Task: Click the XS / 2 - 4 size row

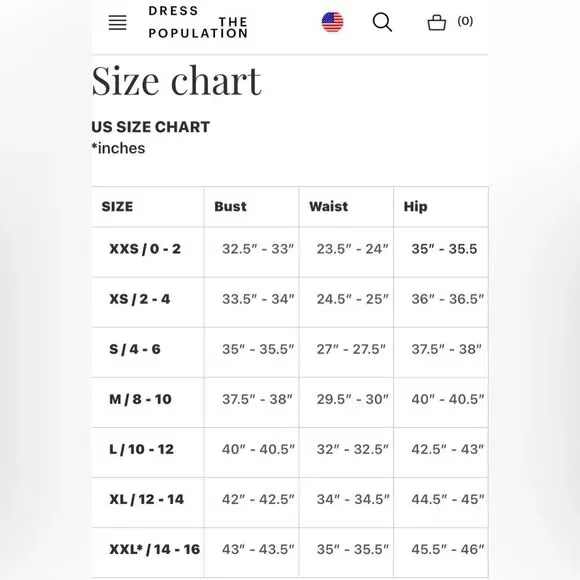Action: (x=290, y=302)
